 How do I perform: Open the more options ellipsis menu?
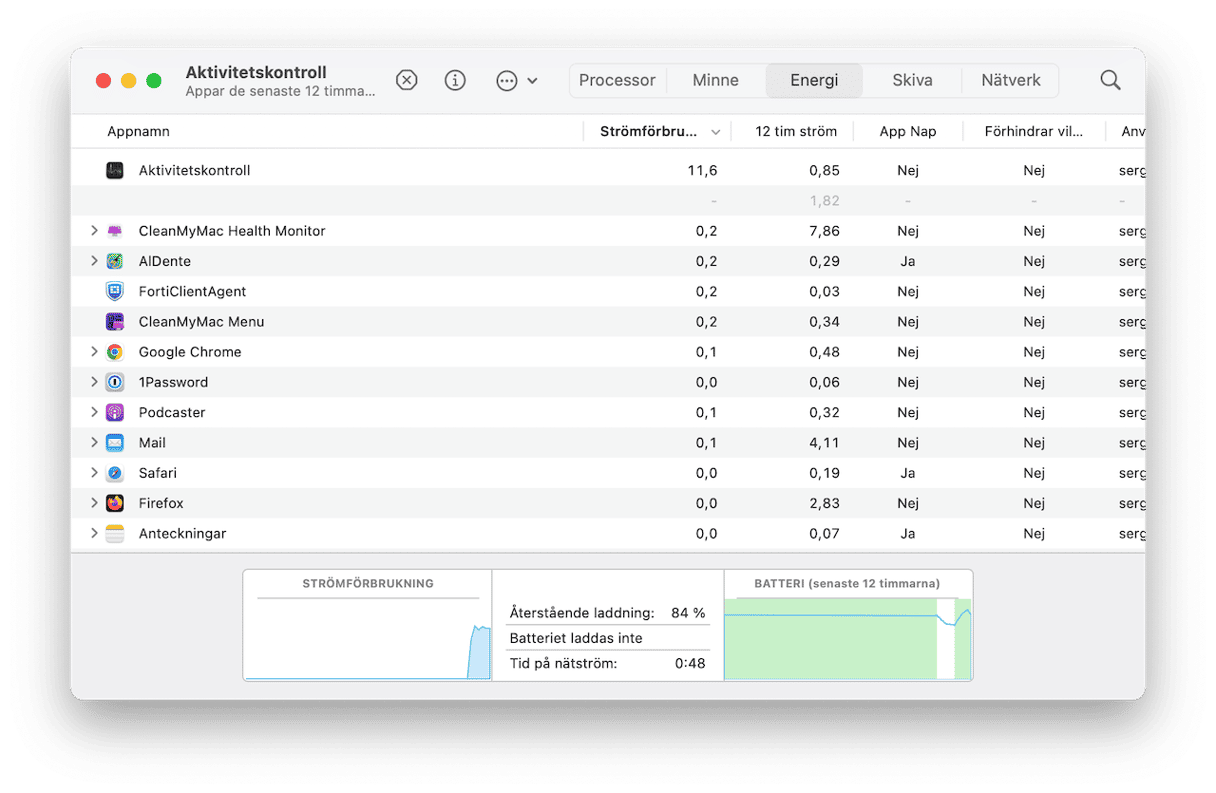click(517, 81)
